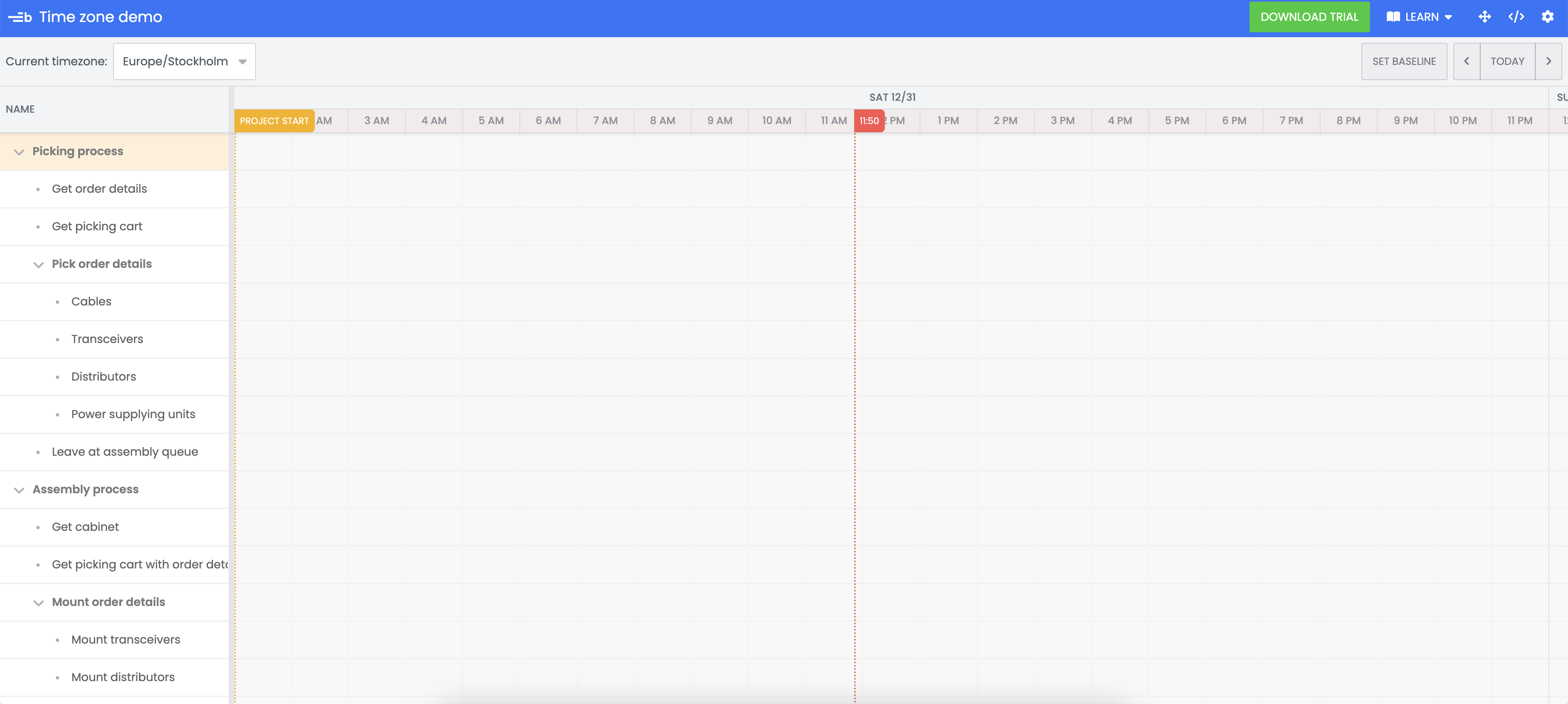Click the DOWNLOAD TRIAL button
The image size is (1568, 704).
pyautogui.click(x=1309, y=17)
